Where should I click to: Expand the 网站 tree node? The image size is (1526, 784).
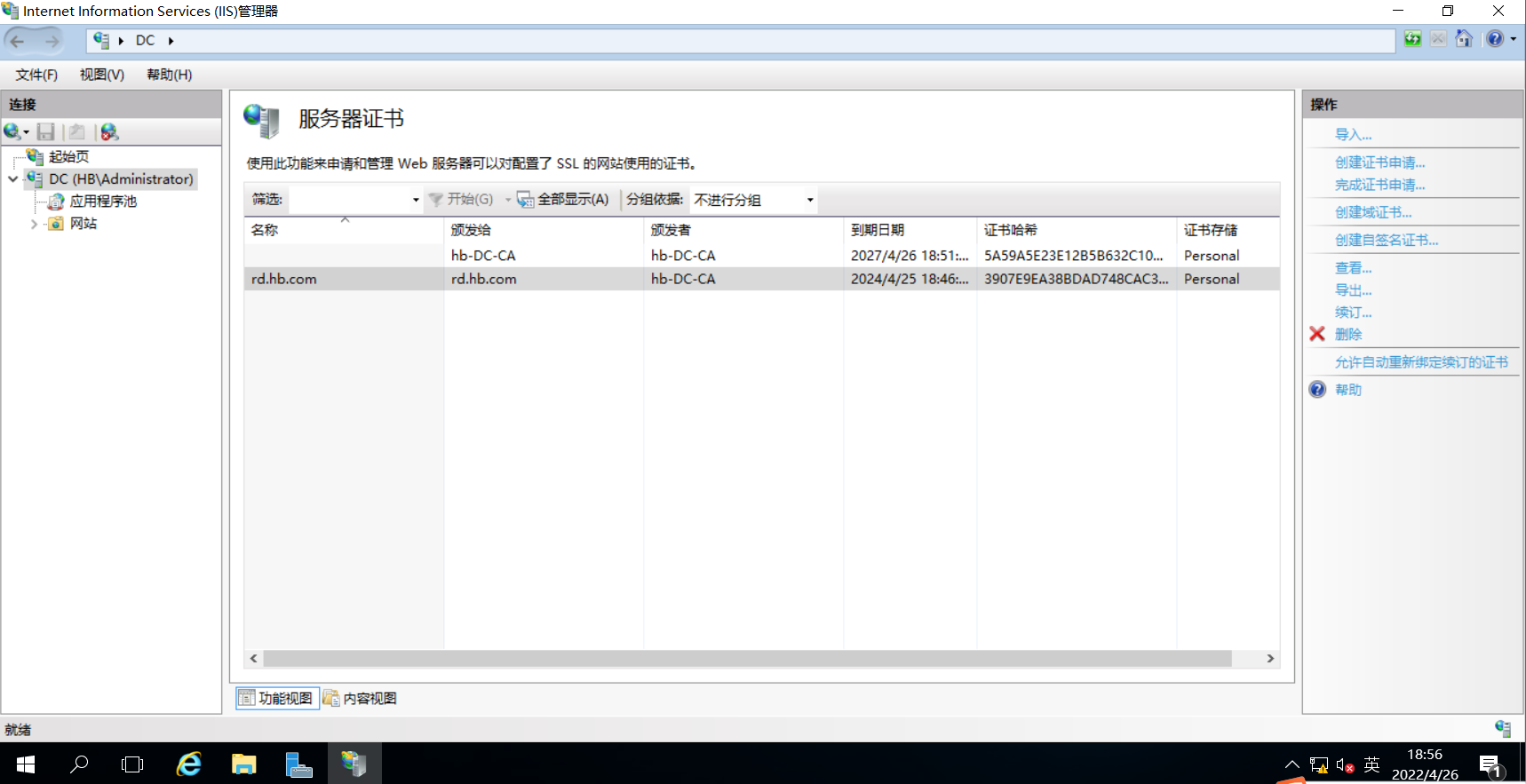[x=34, y=224]
